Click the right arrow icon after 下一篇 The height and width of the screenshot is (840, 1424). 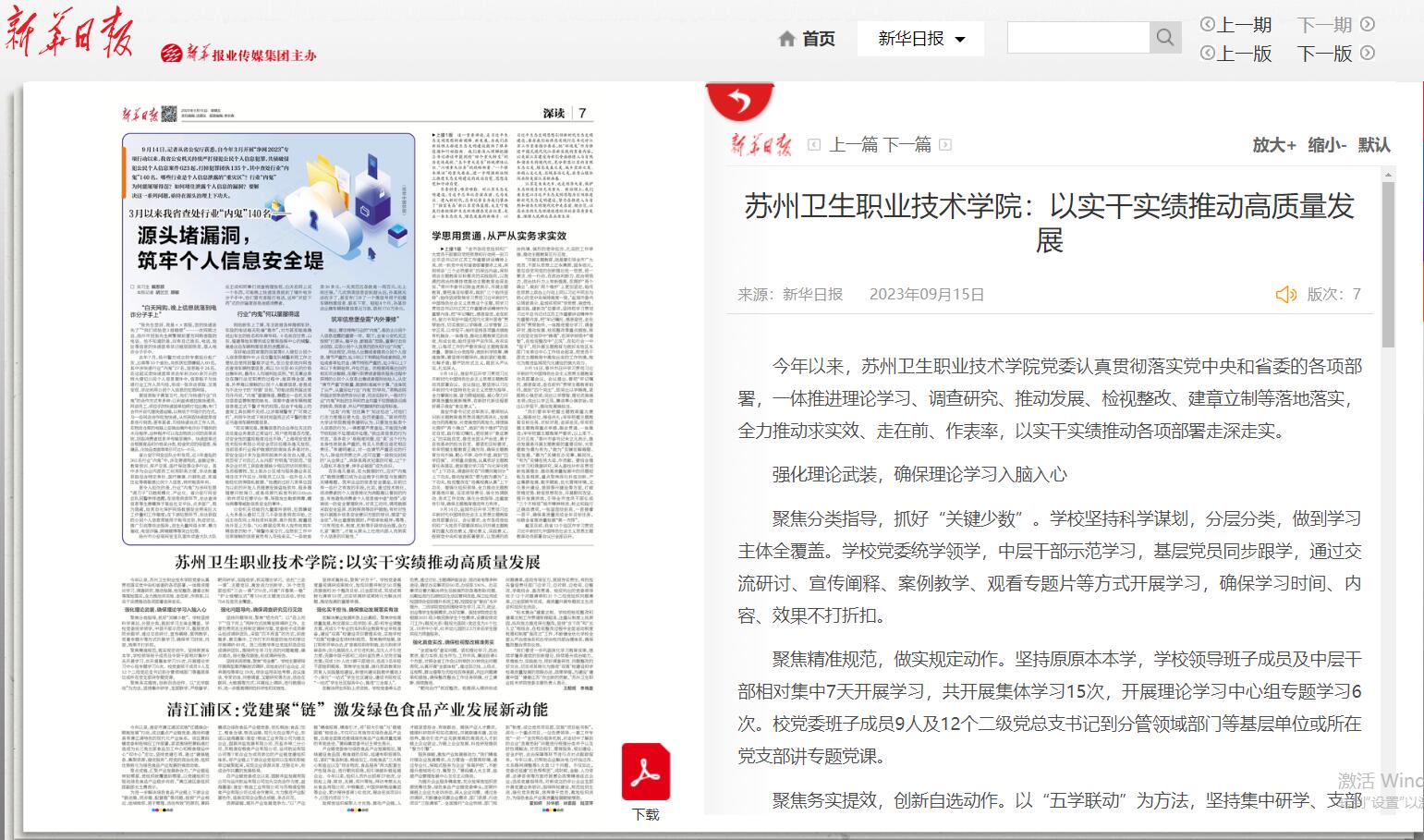[x=945, y=145]
